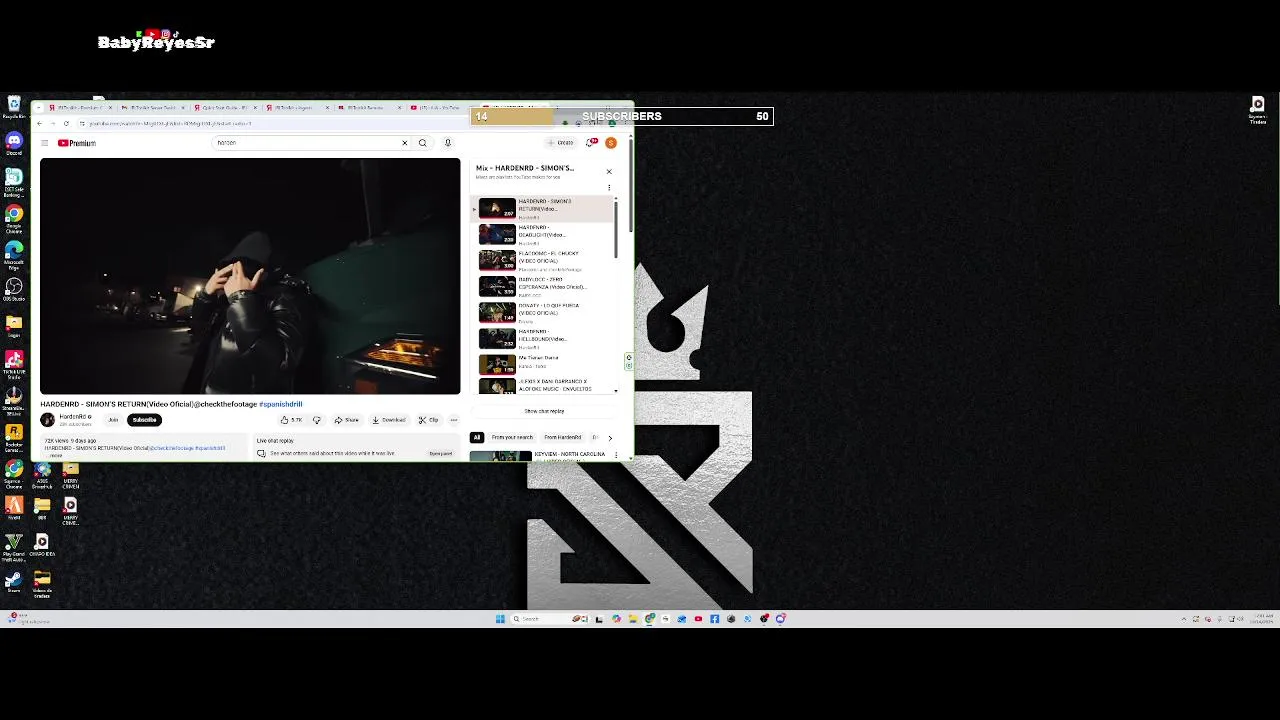Select the From your search chip

pos(512,437)
